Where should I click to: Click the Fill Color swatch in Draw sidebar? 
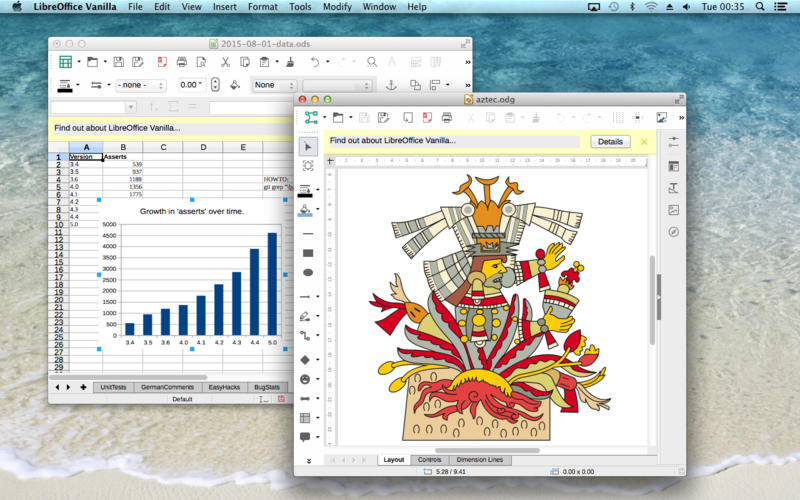[305, 210]
